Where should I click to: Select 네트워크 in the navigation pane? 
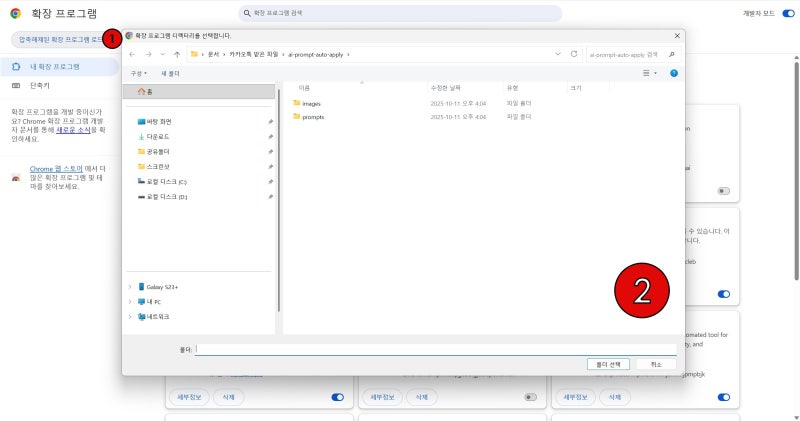[x=154, y=317]
